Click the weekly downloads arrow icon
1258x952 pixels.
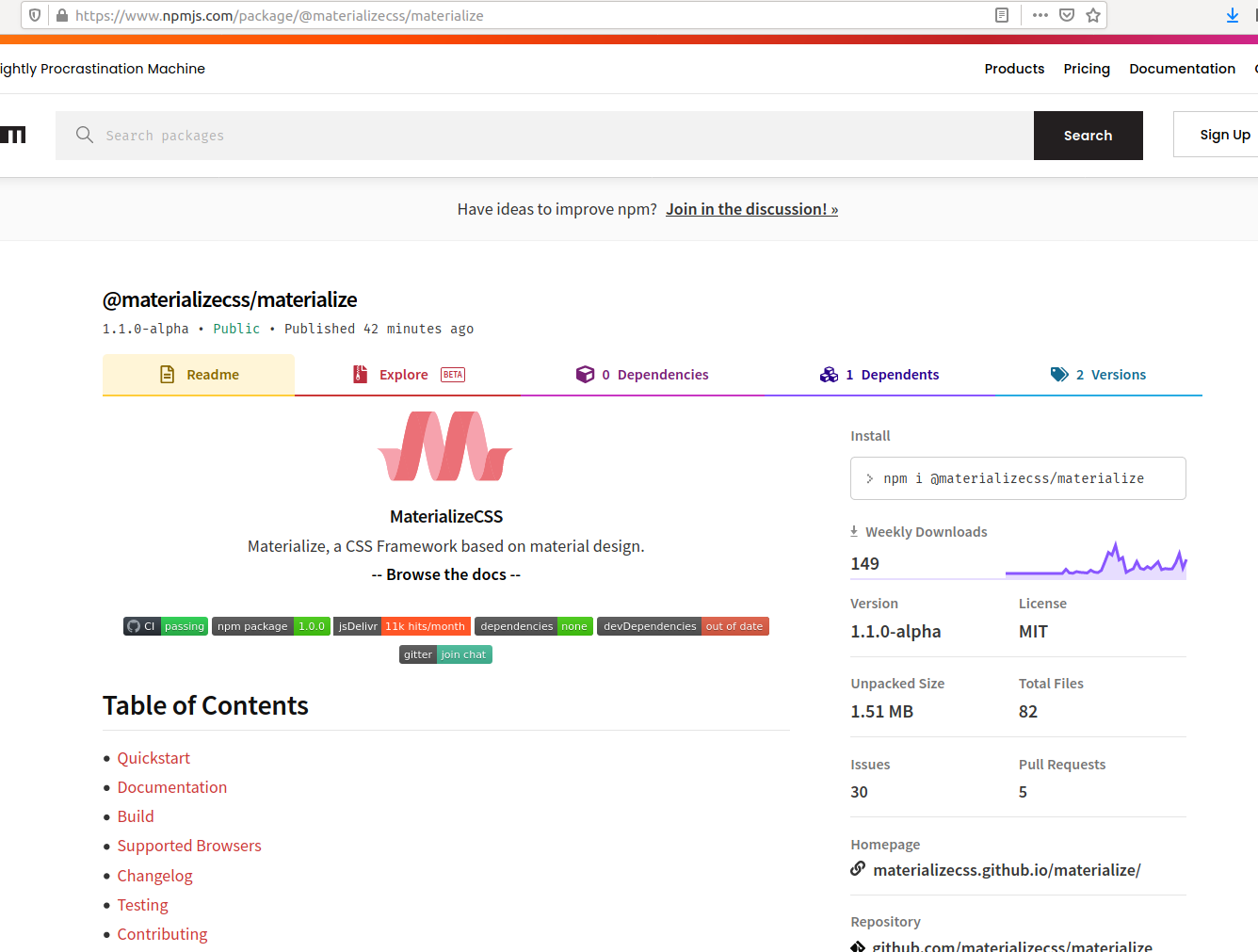click(x=854, y=531)
